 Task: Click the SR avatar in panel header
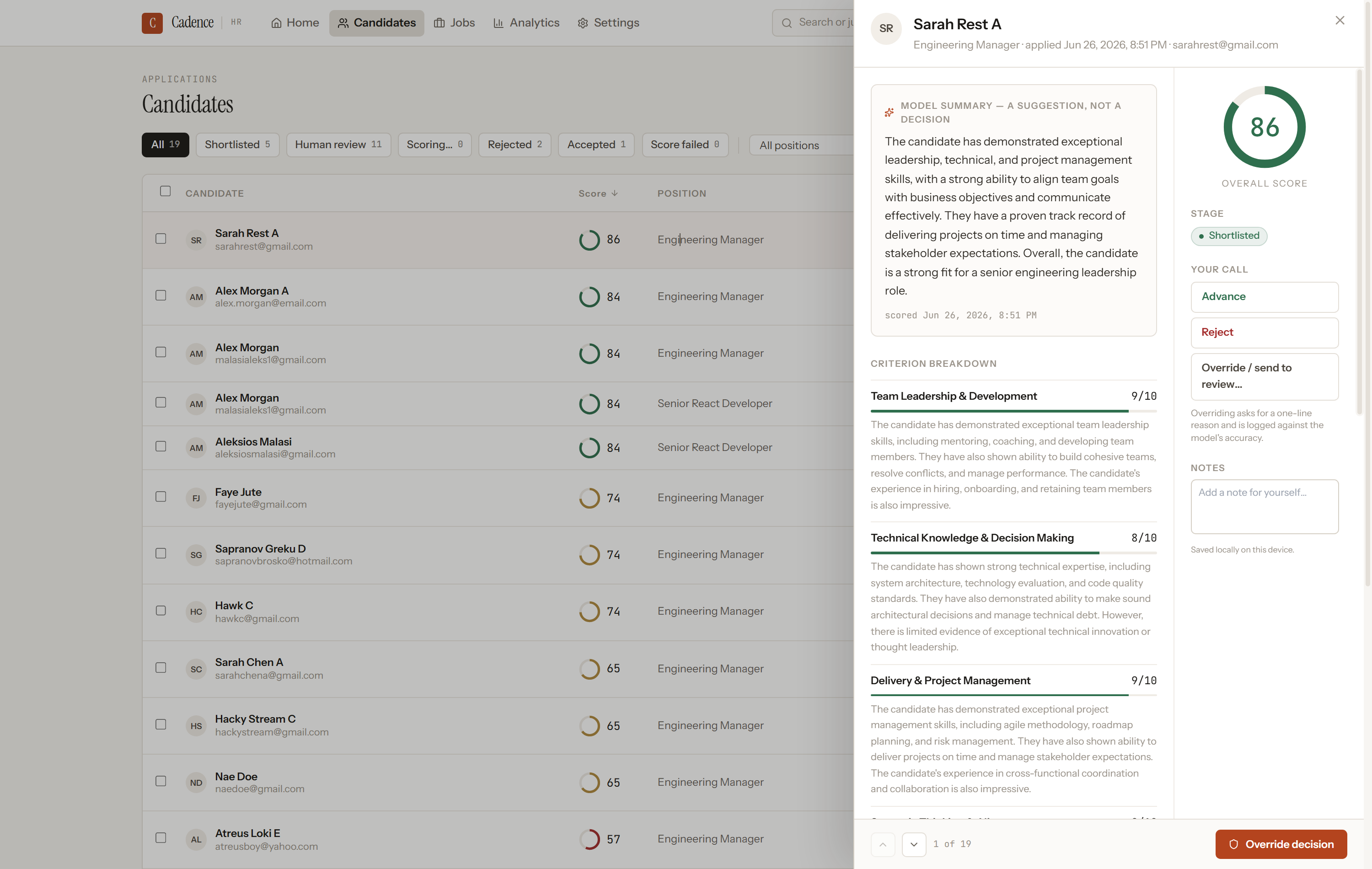point(886,28)
